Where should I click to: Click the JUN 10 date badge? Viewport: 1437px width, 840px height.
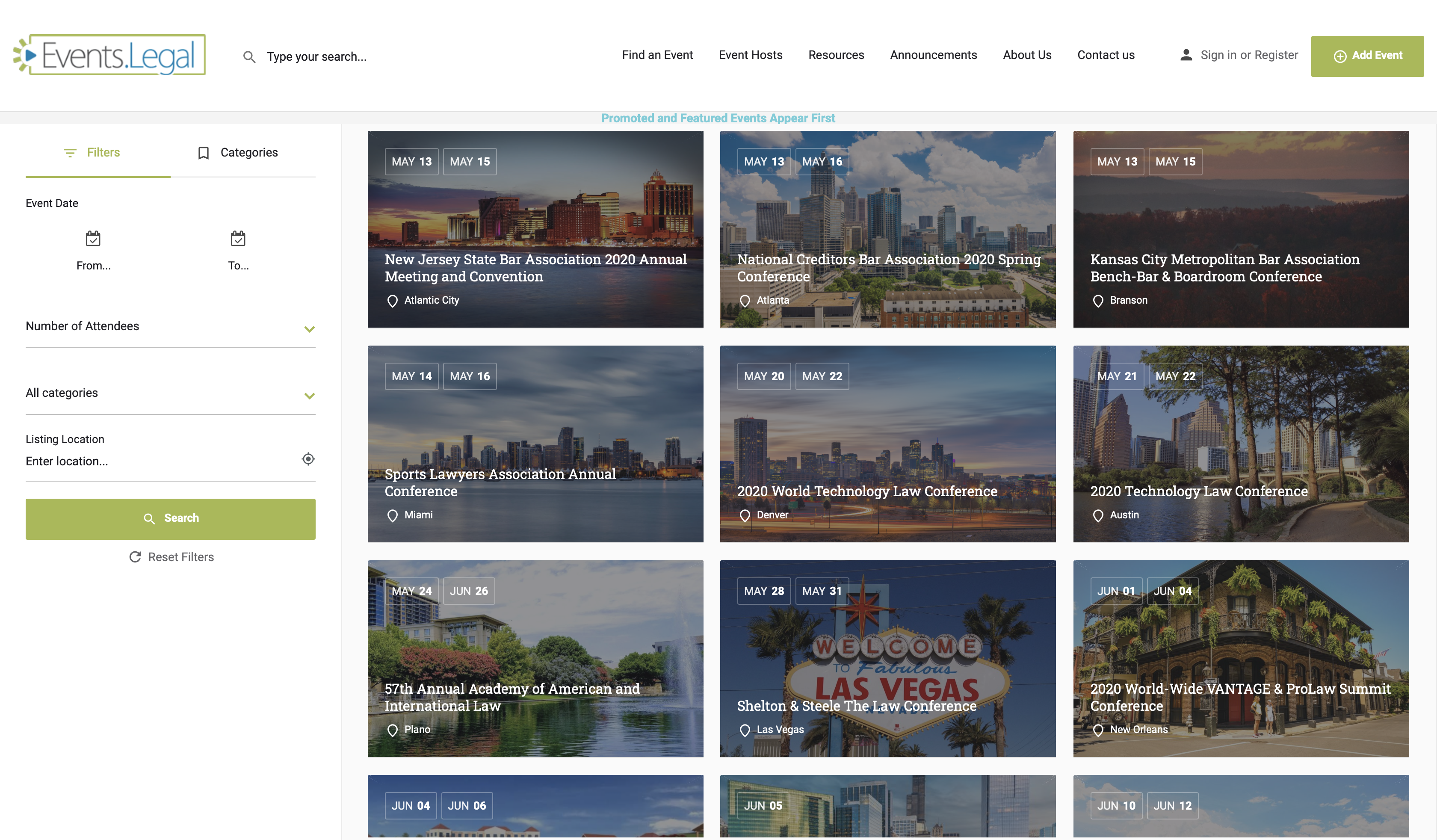click(x=1116, y=805)
